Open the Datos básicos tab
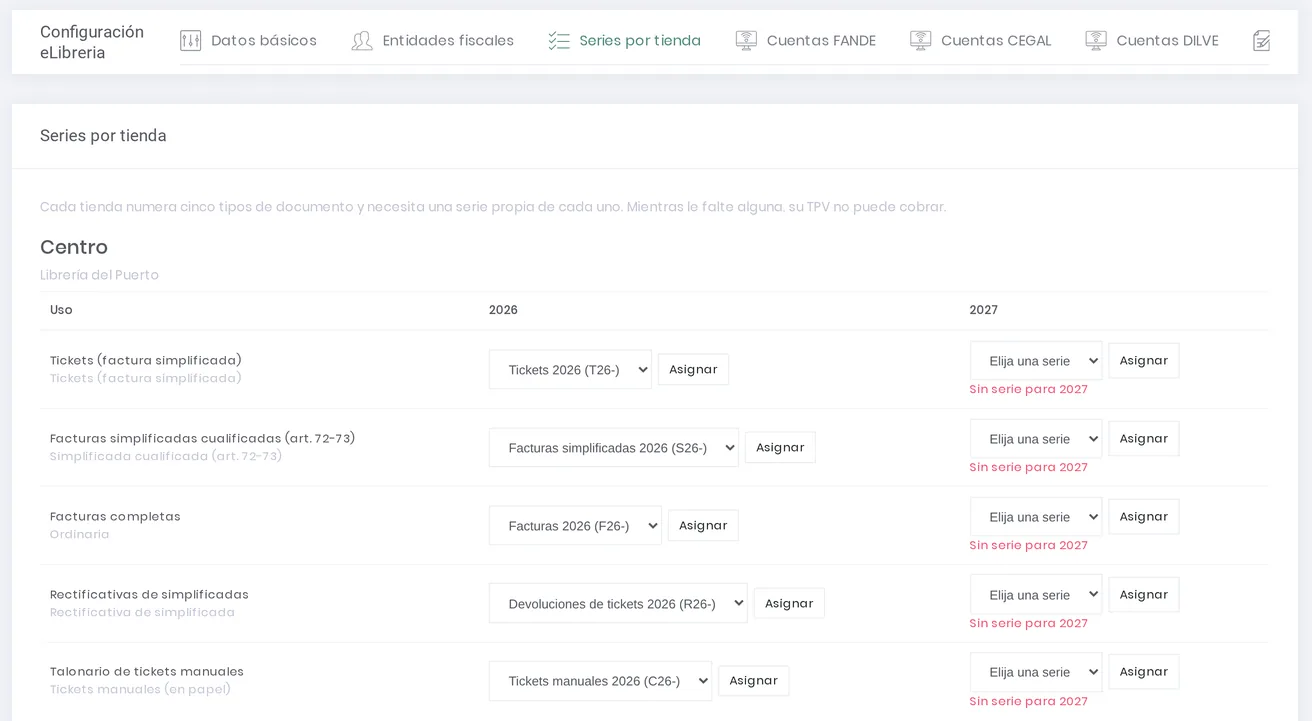 coord(248,41)
